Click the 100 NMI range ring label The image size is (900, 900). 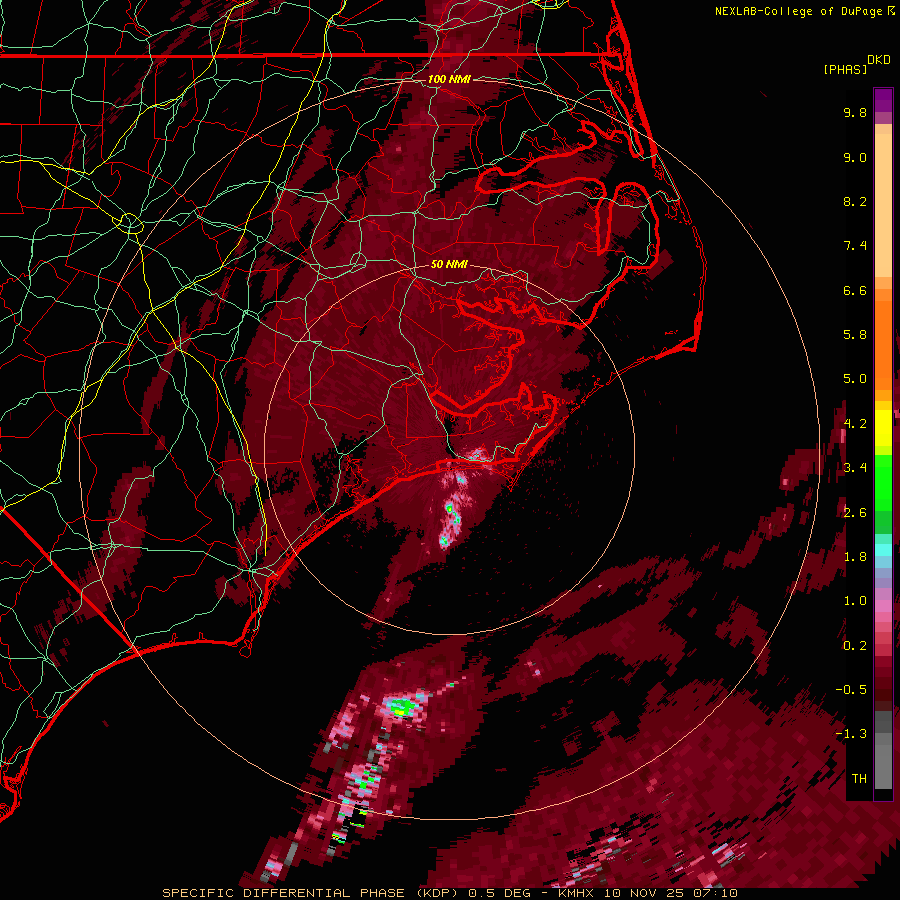coord(449,79)
